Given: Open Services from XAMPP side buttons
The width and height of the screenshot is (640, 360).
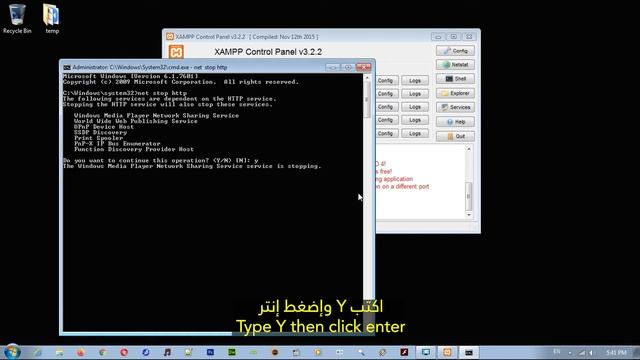Looking at the screenshot, I should click(x=455, y=107).
